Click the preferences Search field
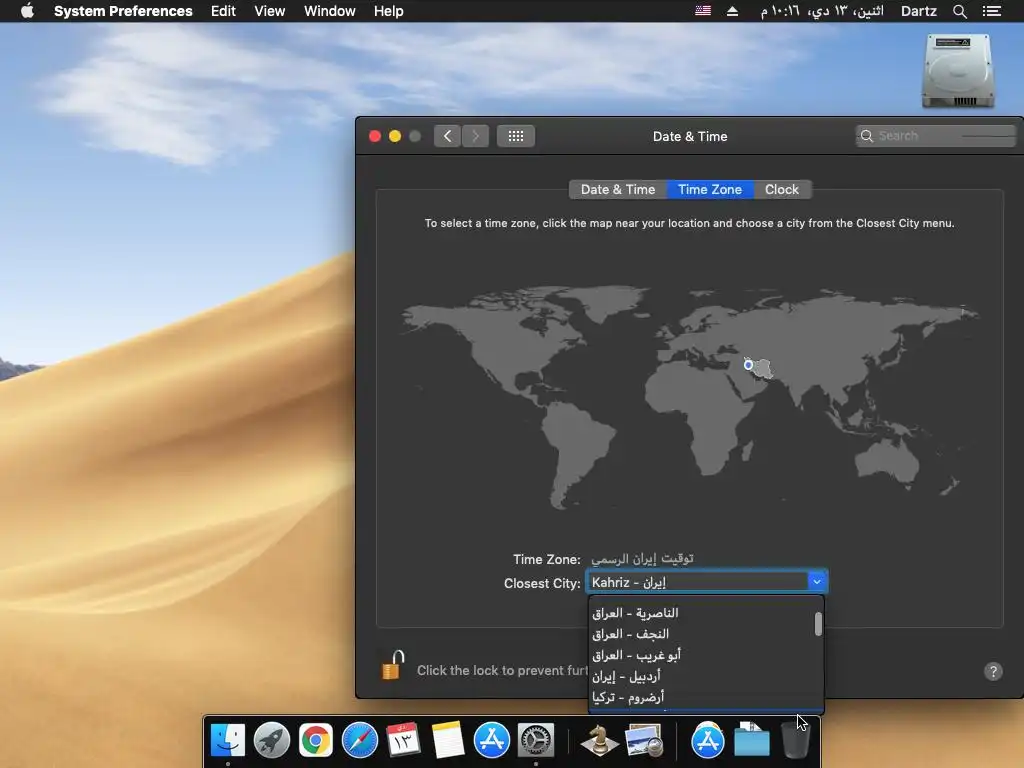 (935, 136)
